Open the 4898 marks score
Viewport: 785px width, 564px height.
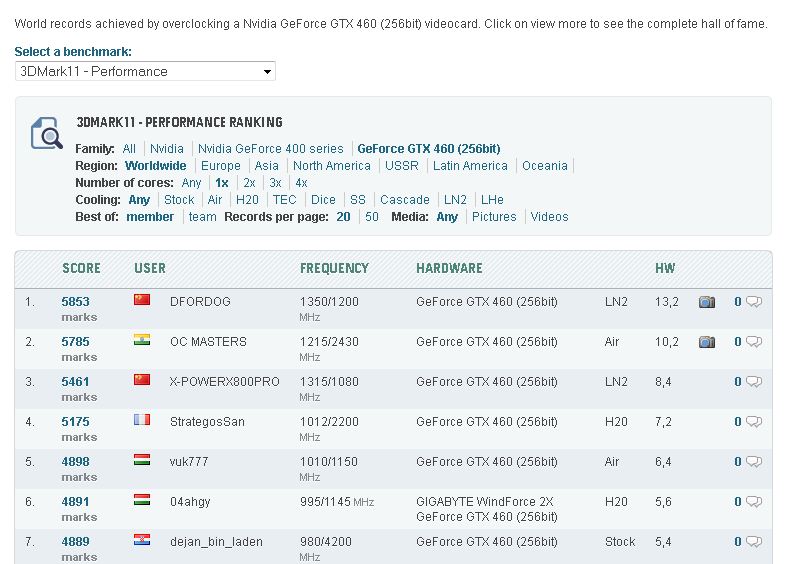click(x=75, y=462)
